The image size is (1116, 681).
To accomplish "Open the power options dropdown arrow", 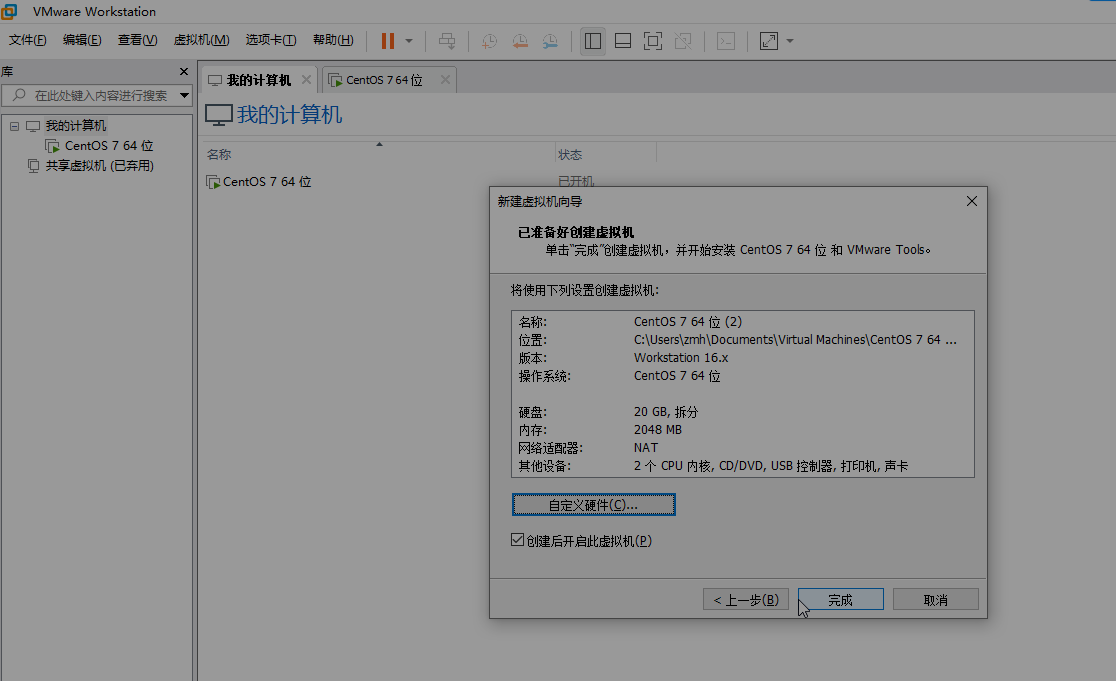I will coord(409,41).
